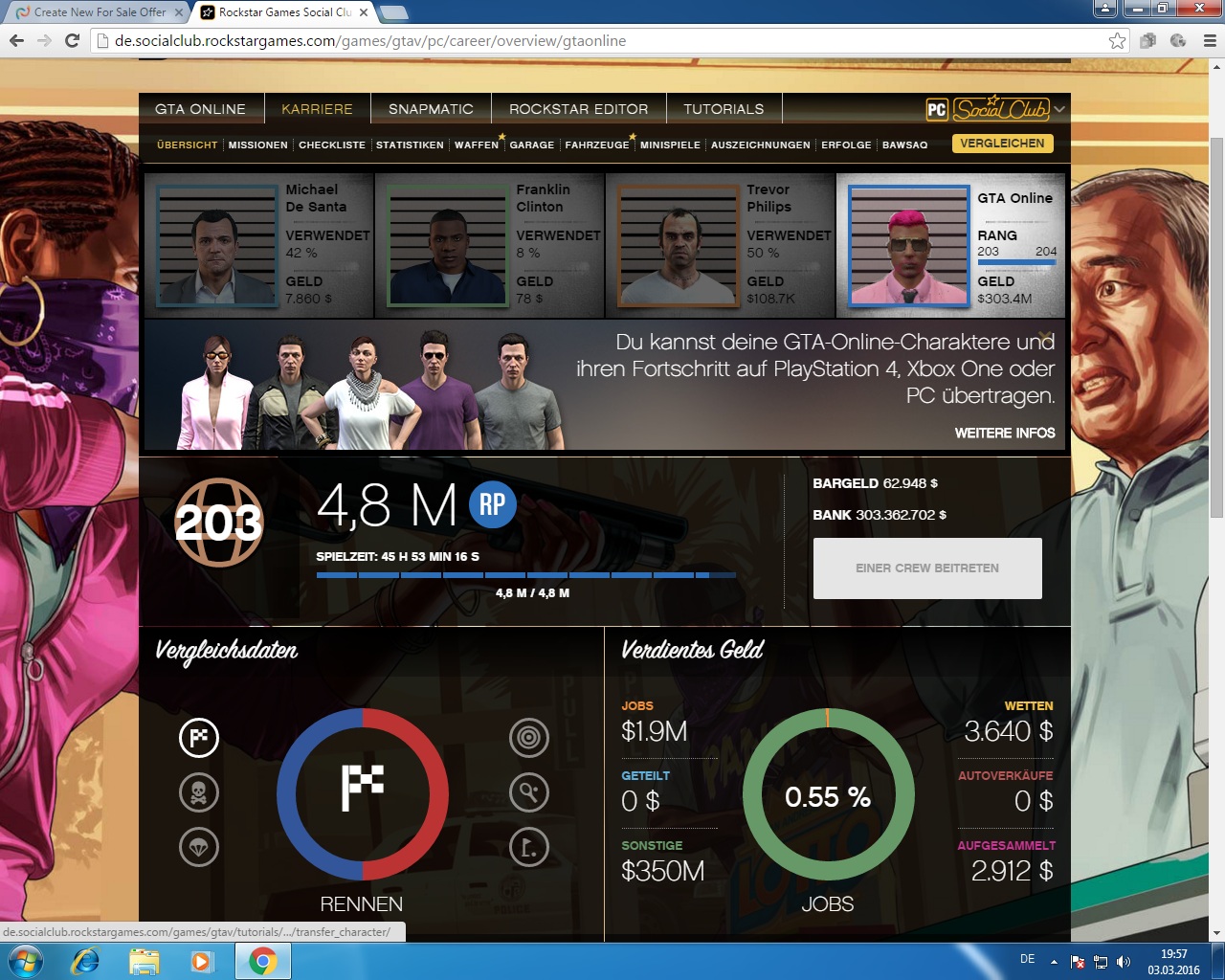
Task: Go to the GARAGE section
Action: pyautogui.click(x=532, y=145)
